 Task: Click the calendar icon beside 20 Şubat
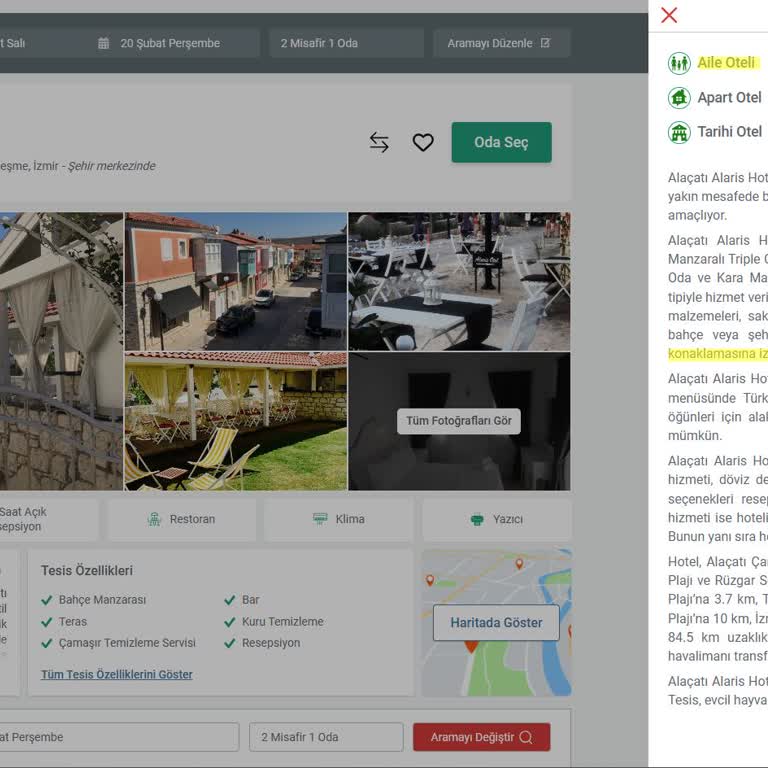[103, 43]
